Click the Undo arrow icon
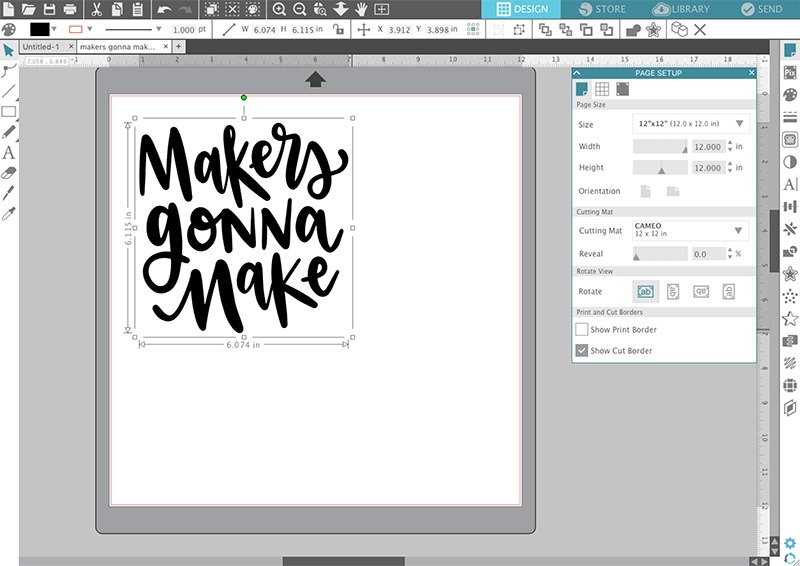The image size is (800, 566). [163, 9]
